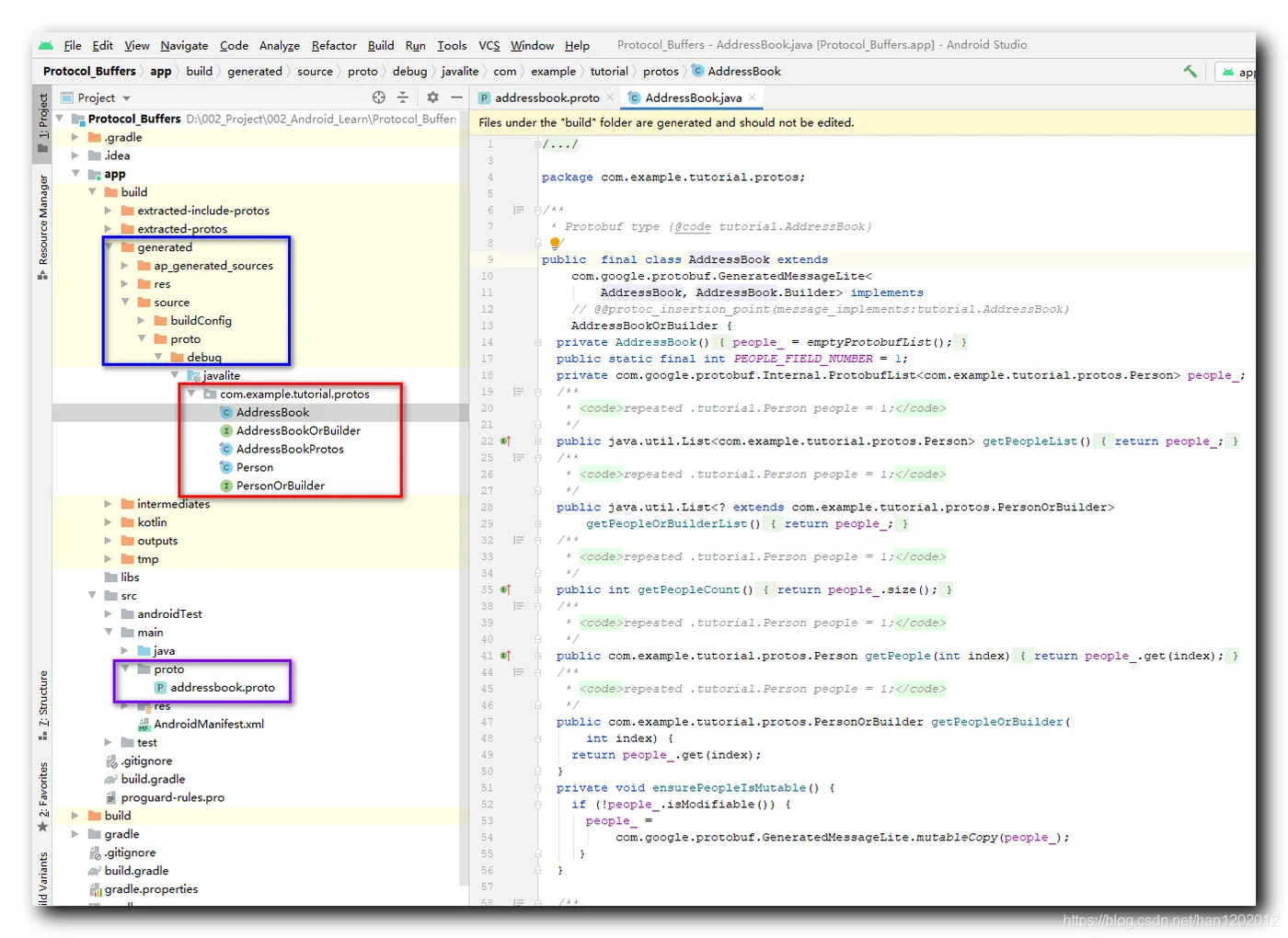1288x938 pixels.
Task: Select AndroidManifest.xml in tree
Action: 209,725
